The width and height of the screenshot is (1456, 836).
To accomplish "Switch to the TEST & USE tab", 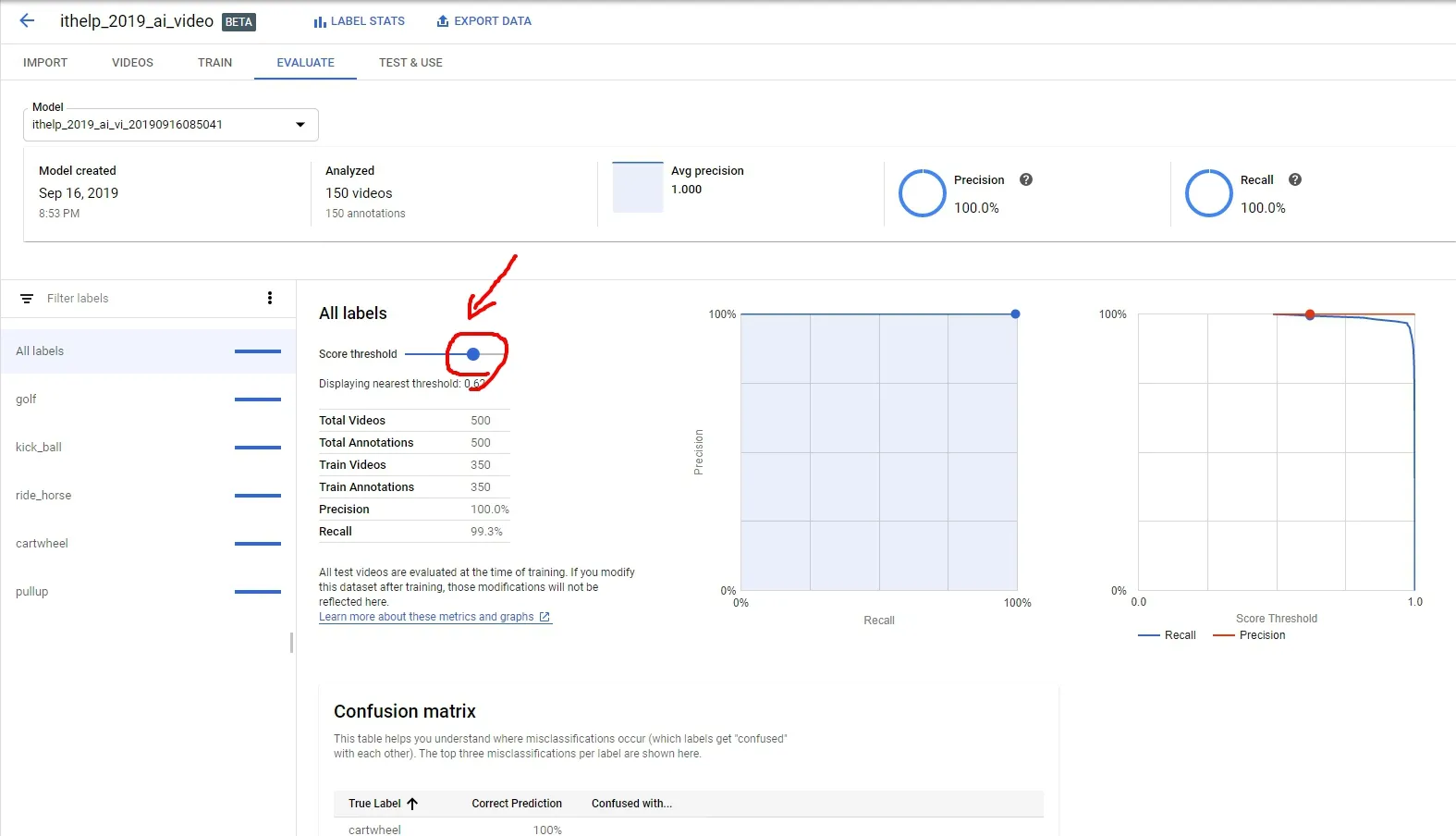I will [410, 63].
